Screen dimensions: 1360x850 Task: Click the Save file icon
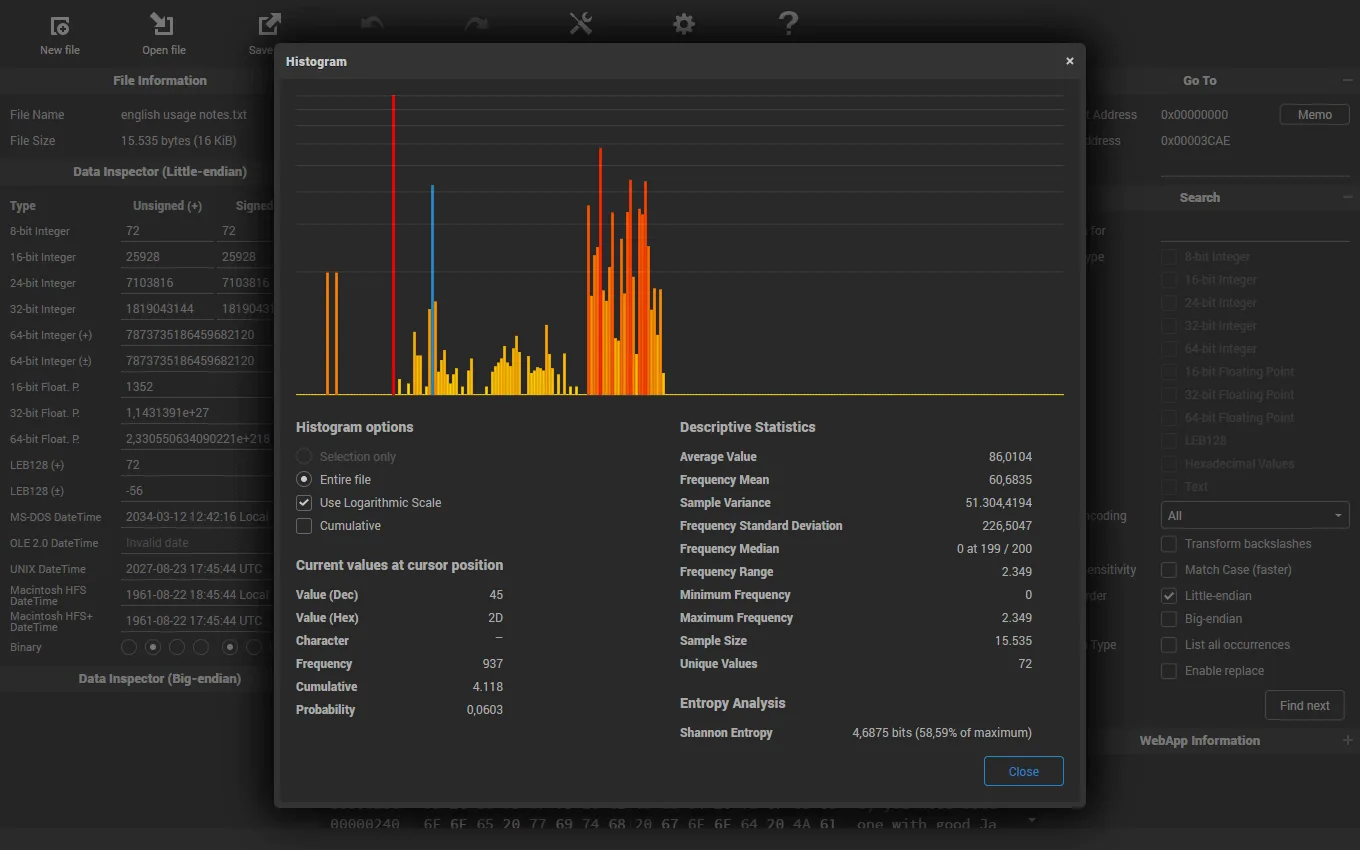(269, 25)
